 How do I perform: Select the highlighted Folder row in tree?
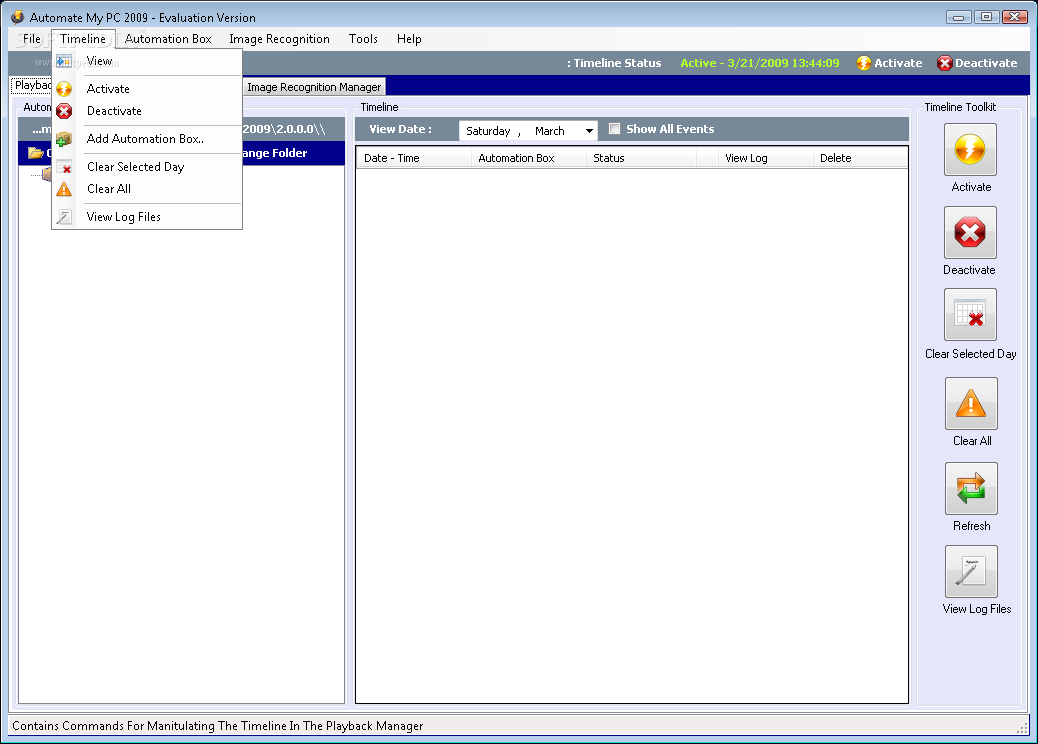(x=181, y=153)
